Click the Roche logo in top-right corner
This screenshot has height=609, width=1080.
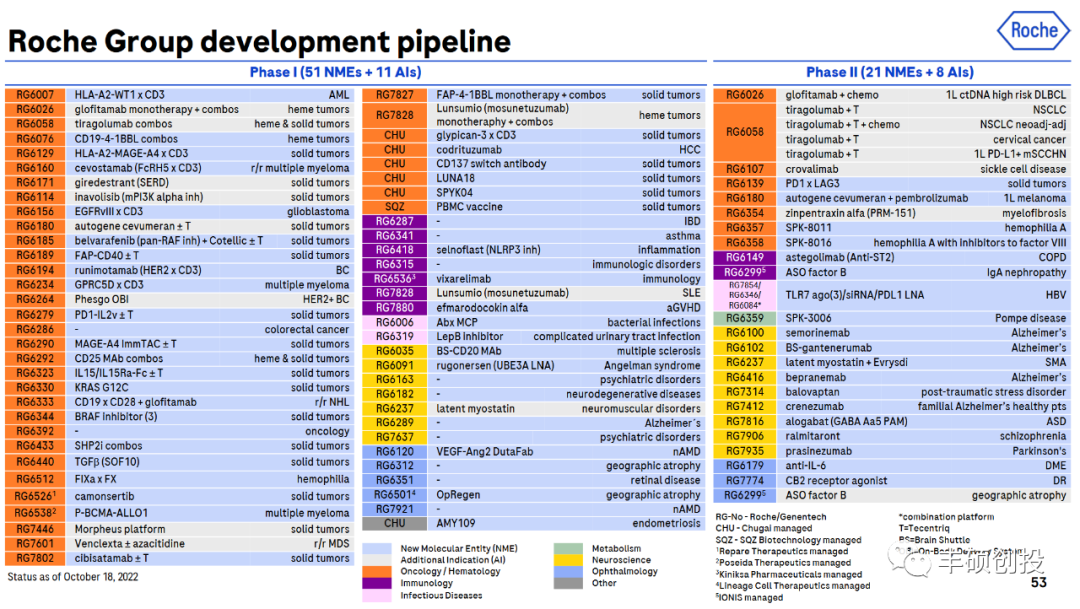coord(1033,33)
